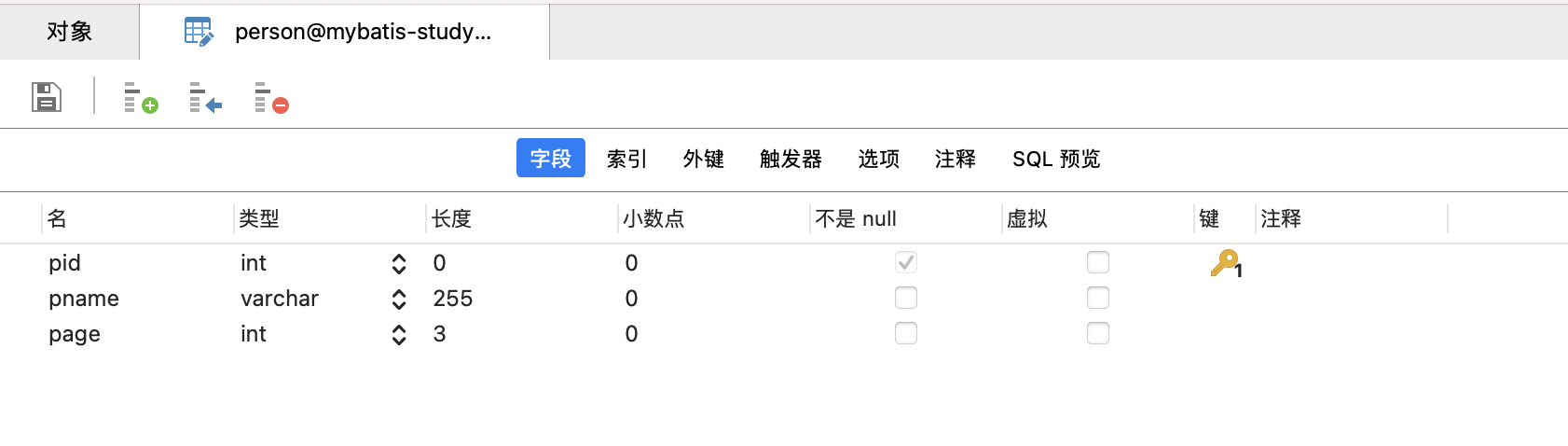Toggle not null checkbox for pname
The image size is (1568, 446).
[x=906, y=298]
